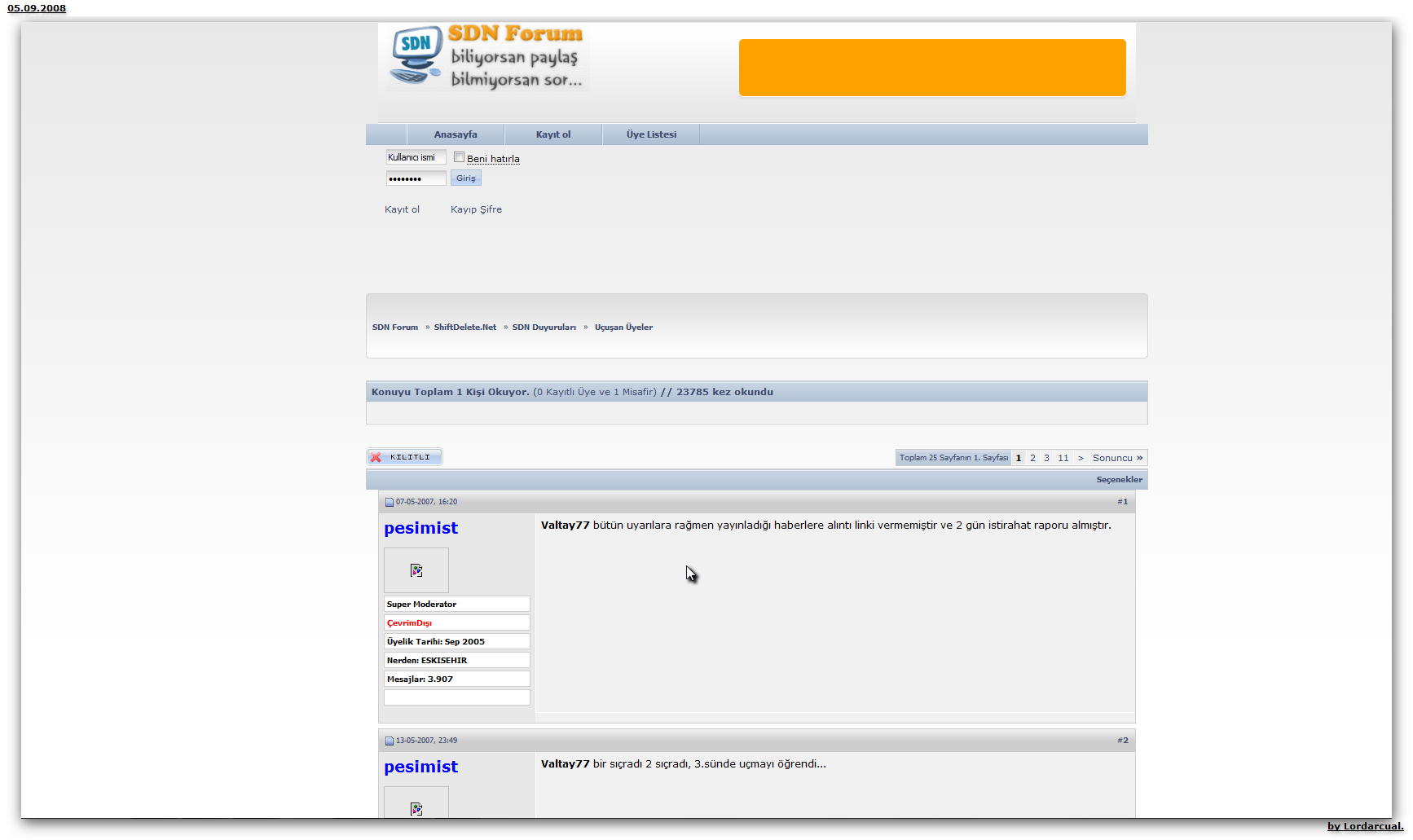Click the by Lordarcual link

pos(1366,826)
